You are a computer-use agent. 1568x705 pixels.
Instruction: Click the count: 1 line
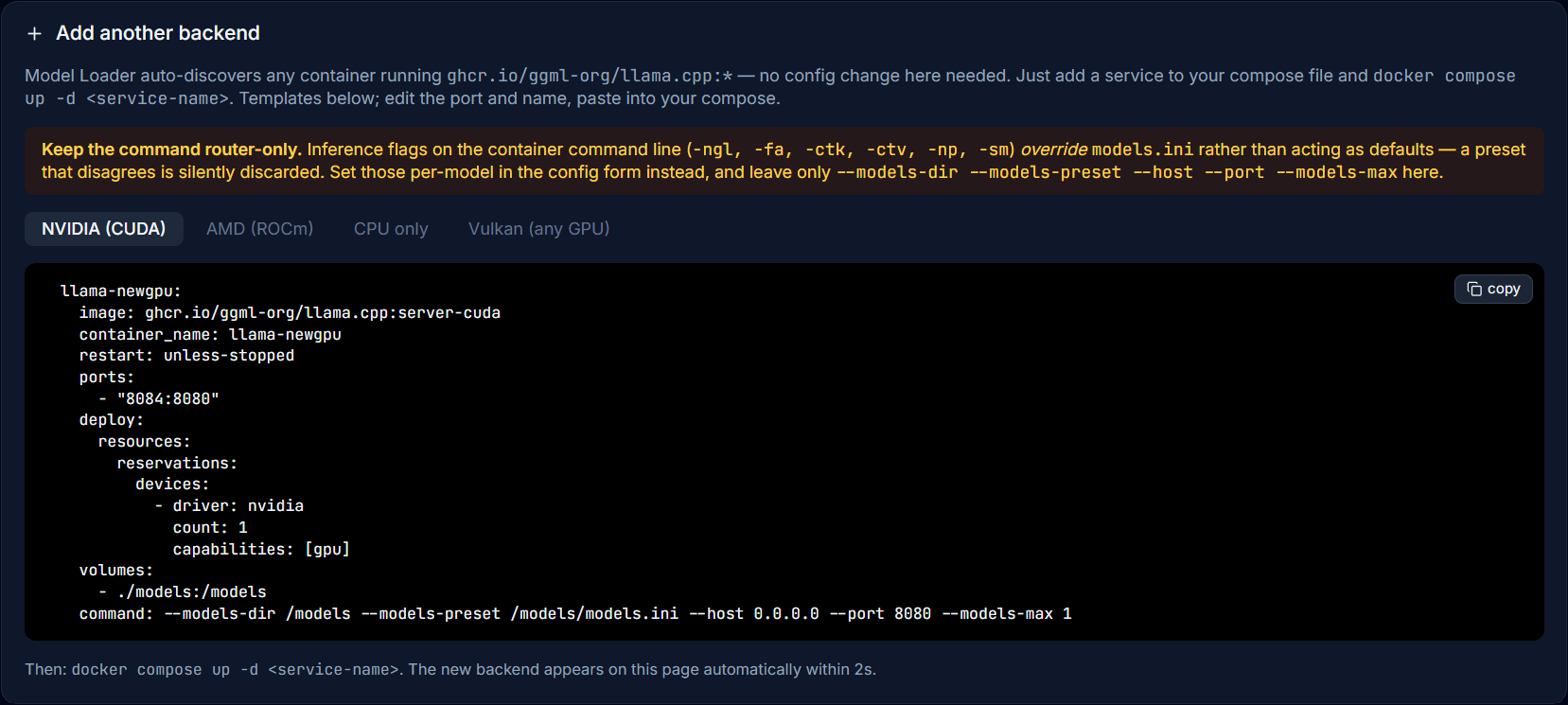point(210,528)
